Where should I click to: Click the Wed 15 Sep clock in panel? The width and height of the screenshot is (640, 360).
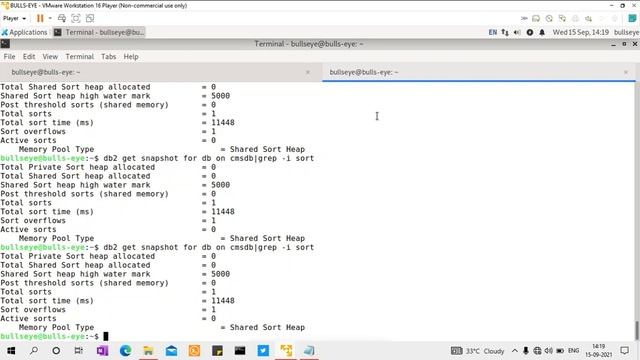[x=581, y=32]
